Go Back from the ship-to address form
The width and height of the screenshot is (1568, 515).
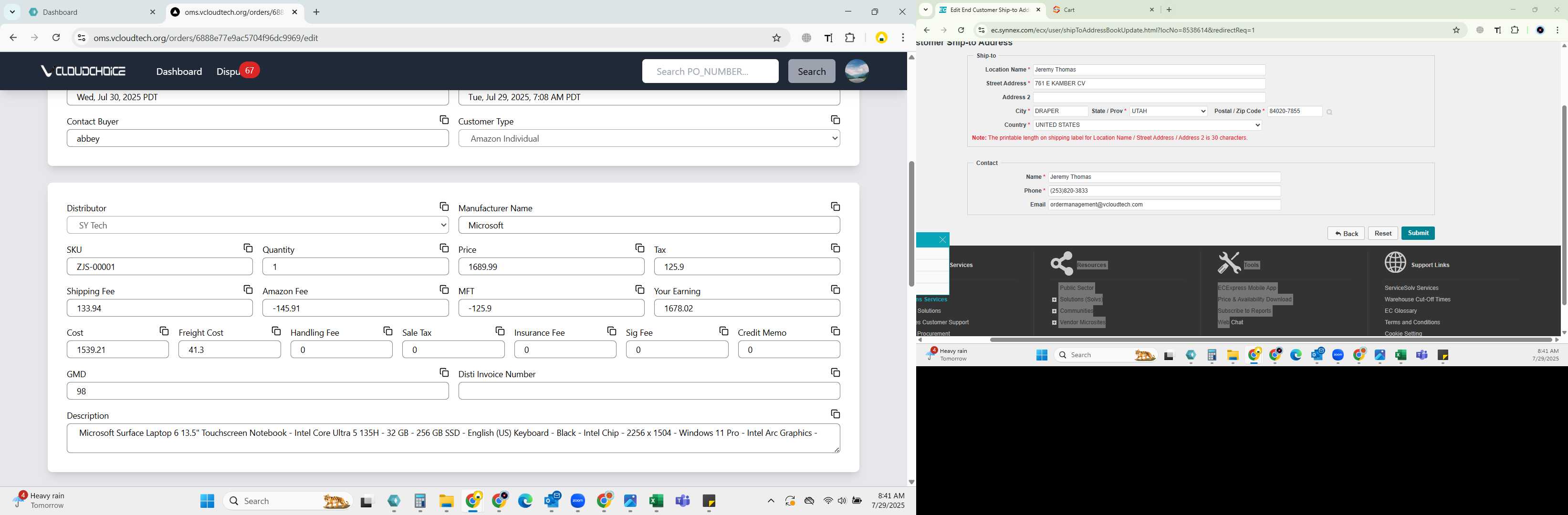1346,234
